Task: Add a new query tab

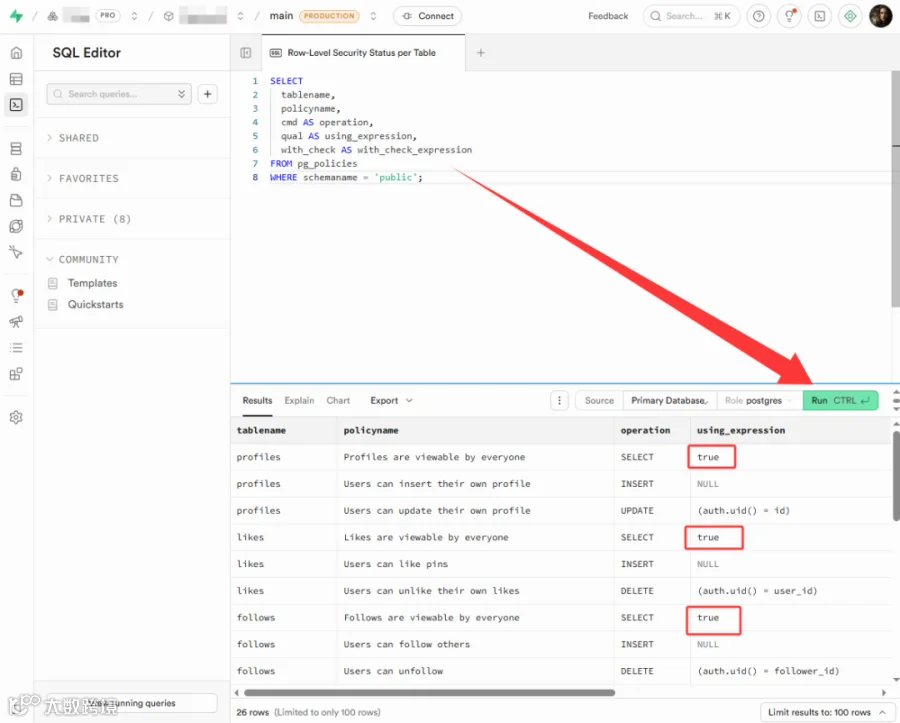Action: [481, 53]
